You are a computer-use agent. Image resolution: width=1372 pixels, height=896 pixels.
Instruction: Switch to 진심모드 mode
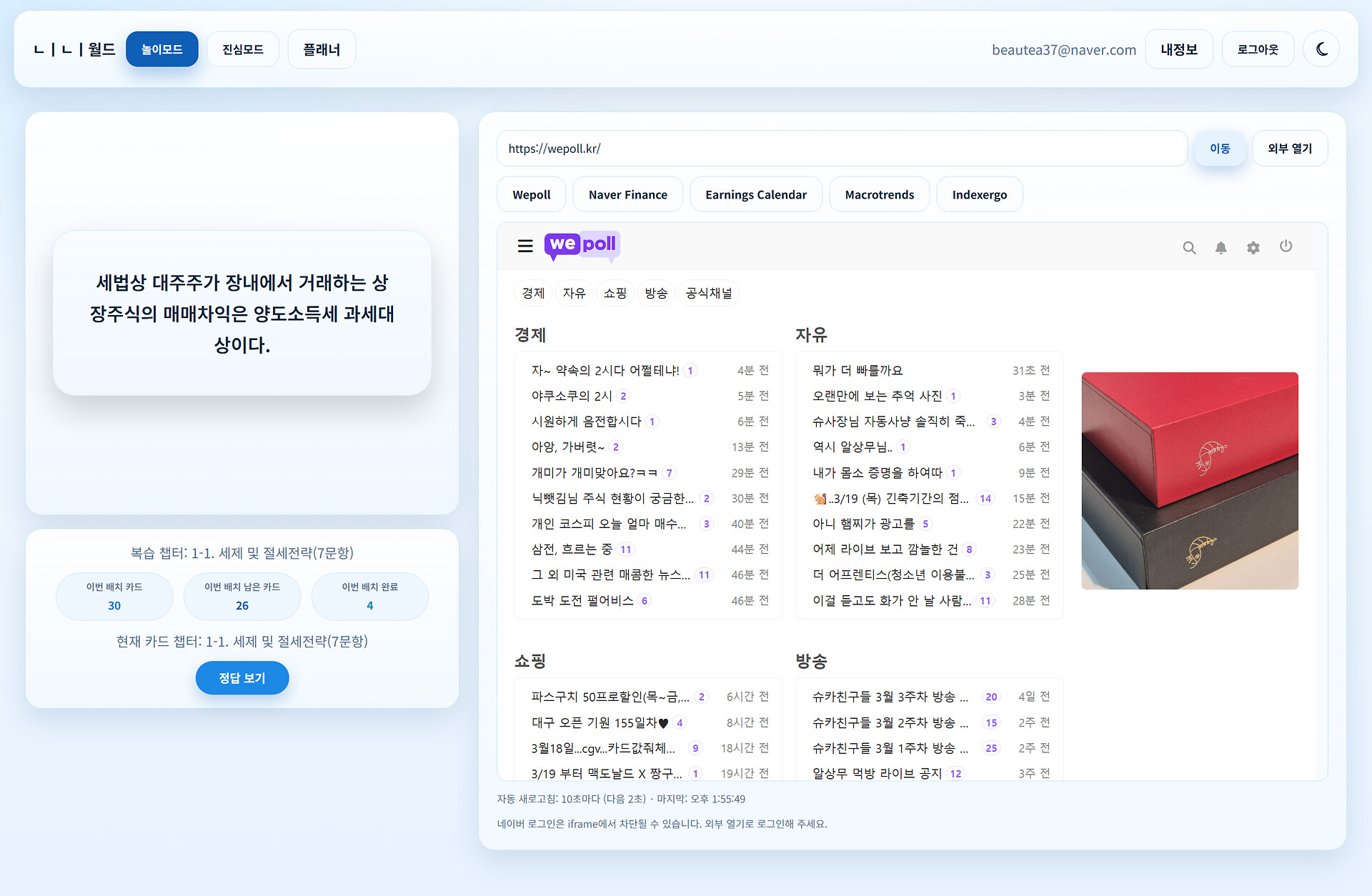[243, 49]
